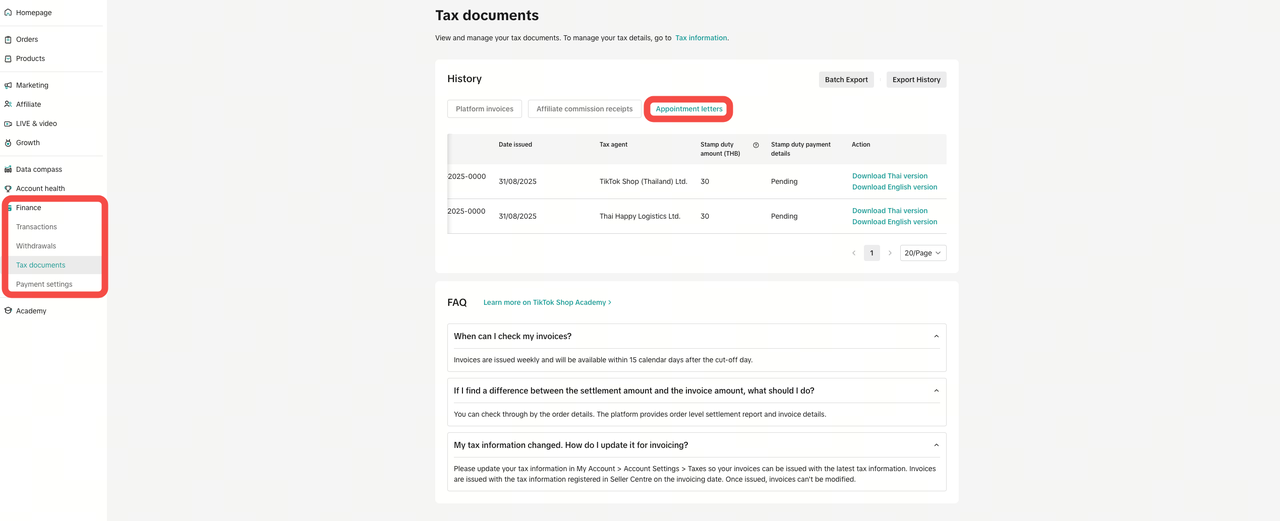
Task: Click the Products bag icon
Action: pyautogui.click(x=8, y=59)
